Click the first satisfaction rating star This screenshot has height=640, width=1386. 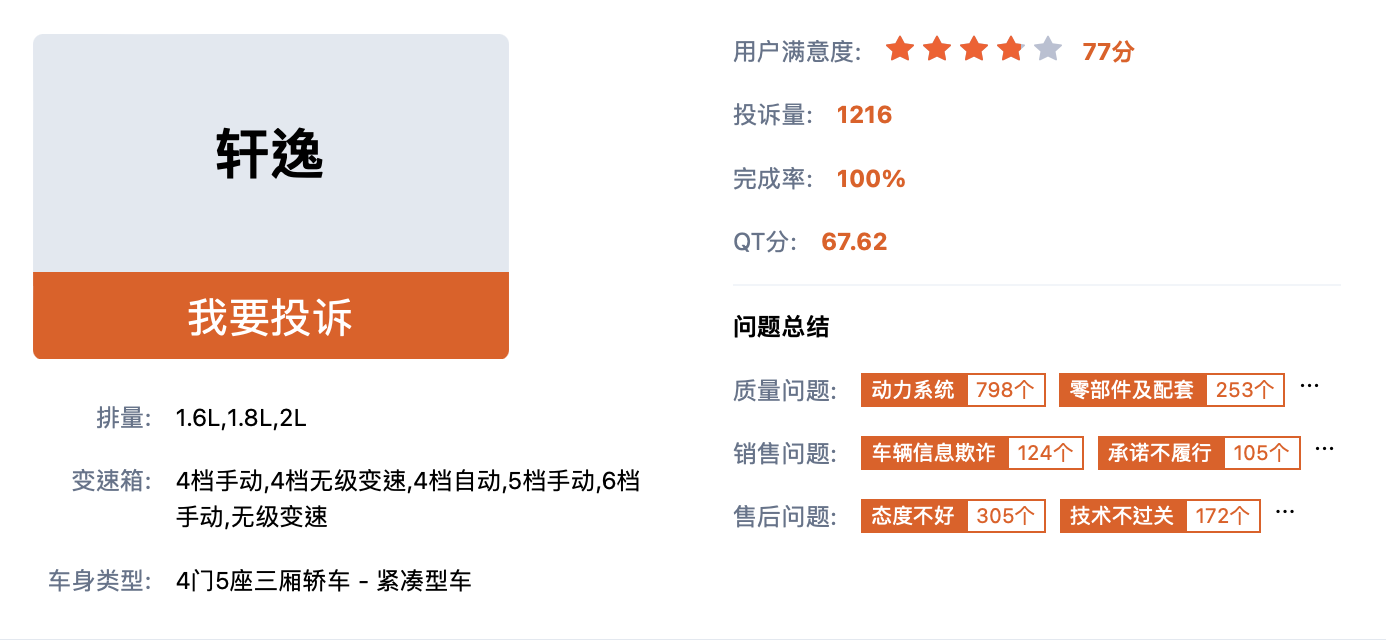tap(900, 49)
